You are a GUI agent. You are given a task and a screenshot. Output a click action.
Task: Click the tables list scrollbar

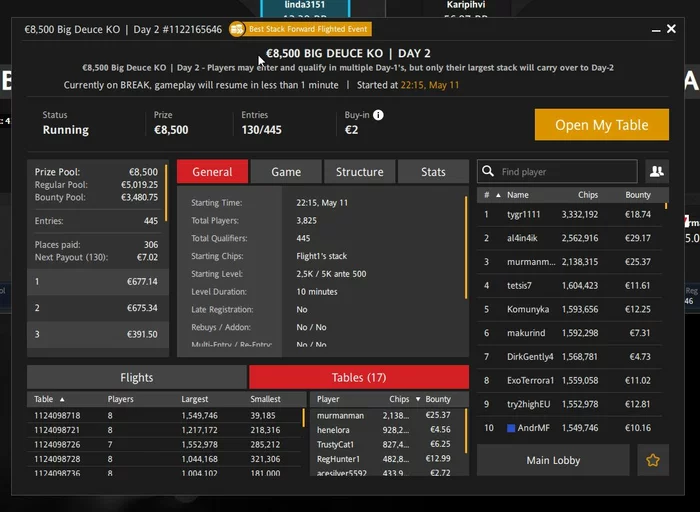pos(304,418)
